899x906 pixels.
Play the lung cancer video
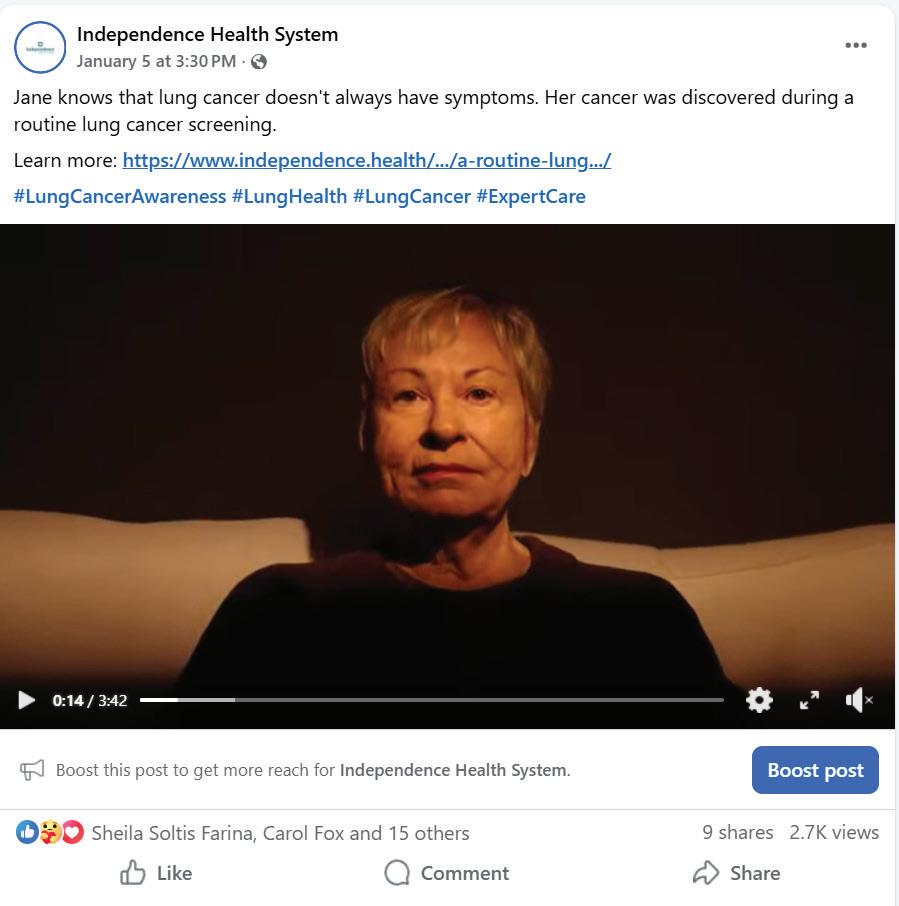tap(26, 700)
